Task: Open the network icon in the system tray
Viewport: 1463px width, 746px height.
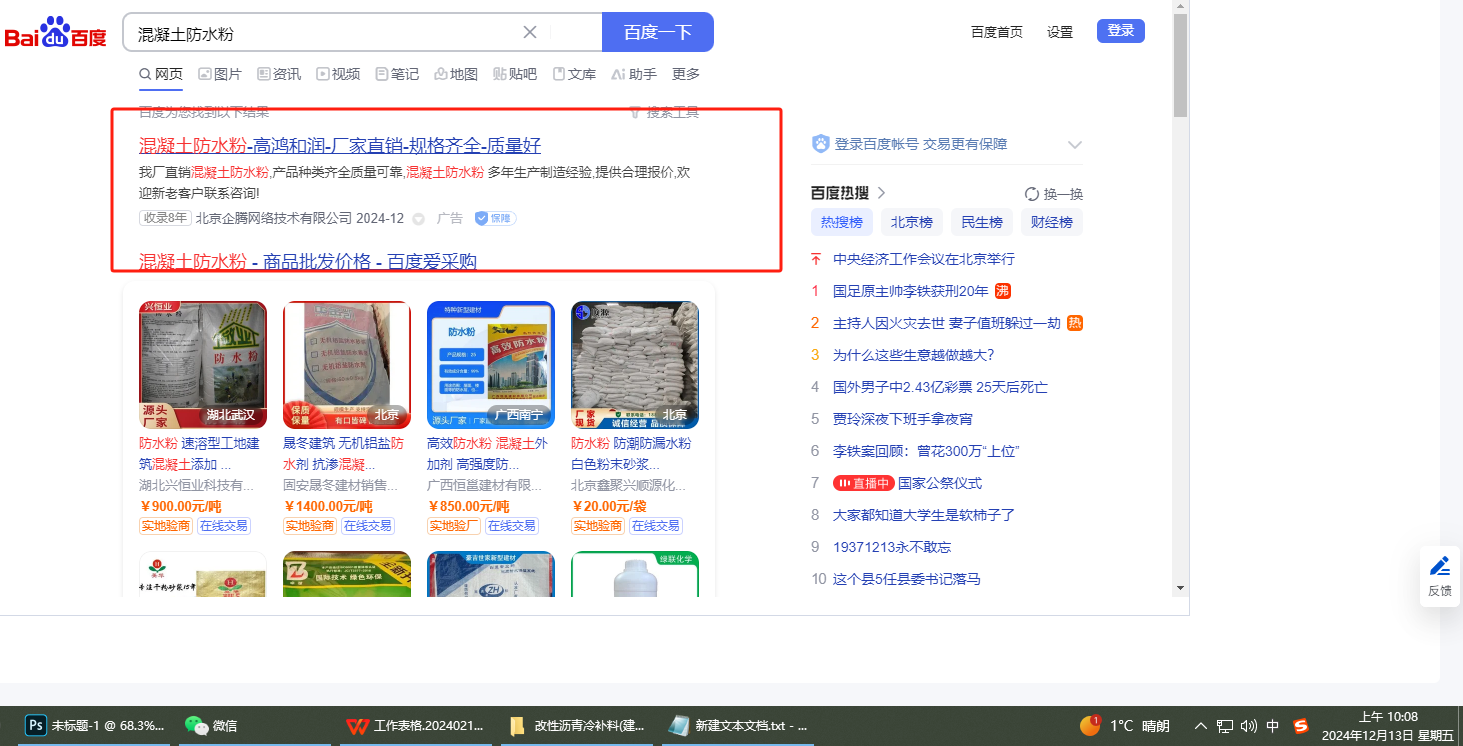Action: pyautogui.click(x=1225, y=726)
